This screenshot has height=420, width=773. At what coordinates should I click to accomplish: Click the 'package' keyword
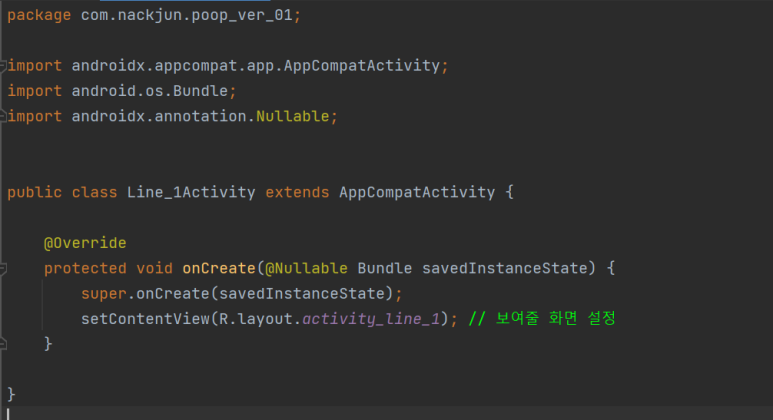pyautogui.click(x=39, y=15)
